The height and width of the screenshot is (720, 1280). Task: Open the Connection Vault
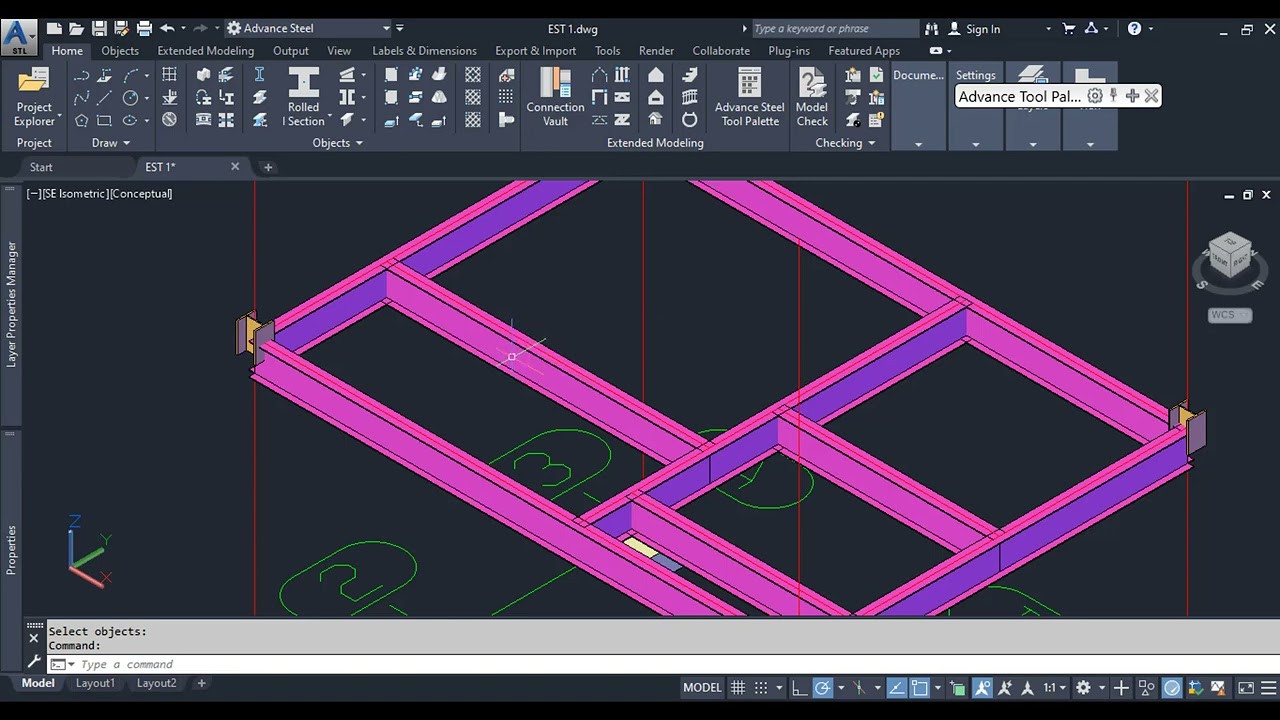[x=555, y=97]
